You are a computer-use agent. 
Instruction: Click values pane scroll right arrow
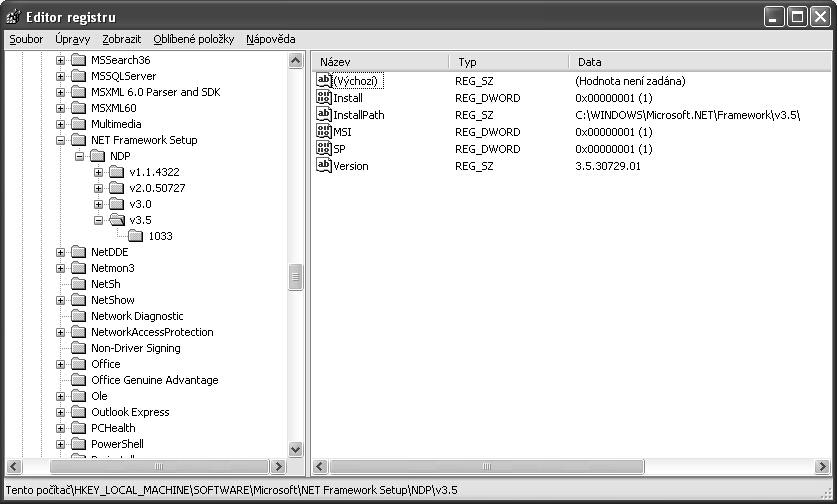click(823, 467)
